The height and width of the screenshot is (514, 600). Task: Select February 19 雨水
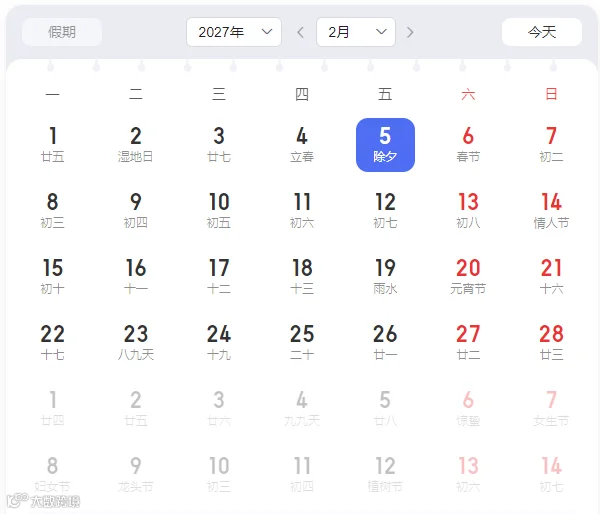coord(385,277)
